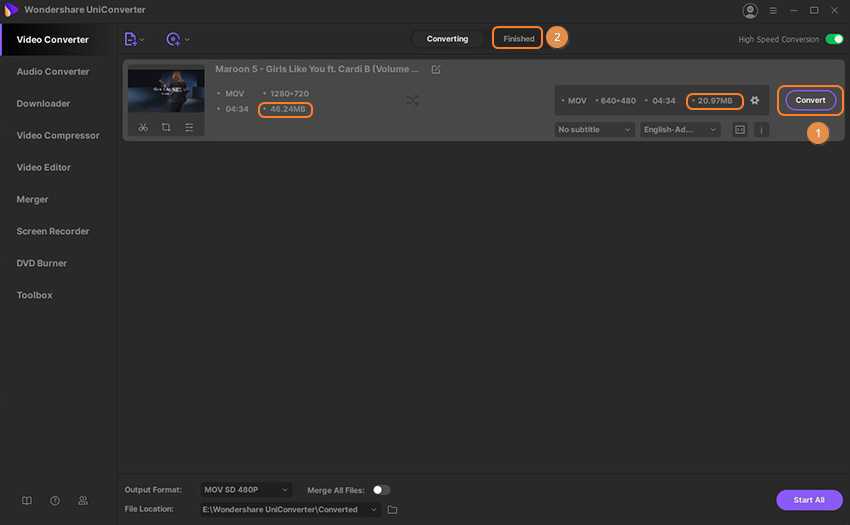Edit the video file name
Viewport: 850px width, 525px height.
[435, 70]
